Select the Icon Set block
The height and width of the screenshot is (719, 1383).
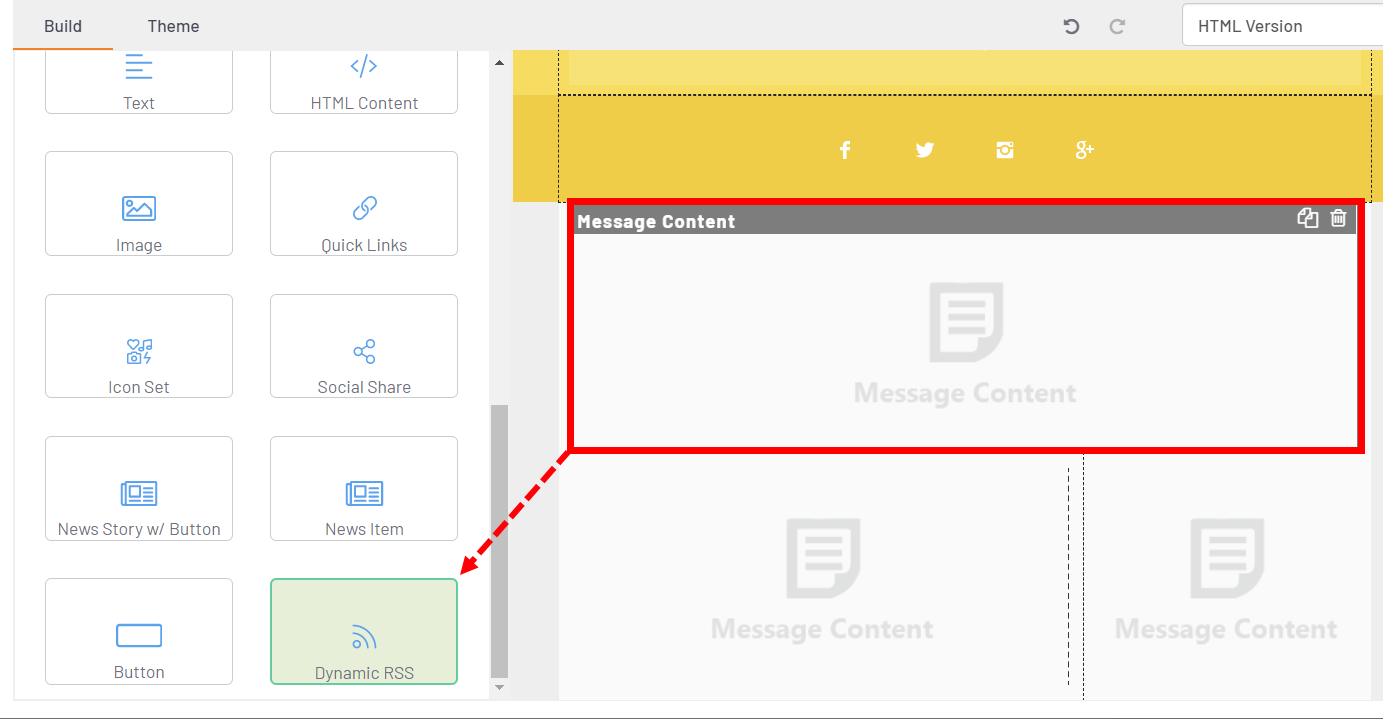click(x=139, y=346)
